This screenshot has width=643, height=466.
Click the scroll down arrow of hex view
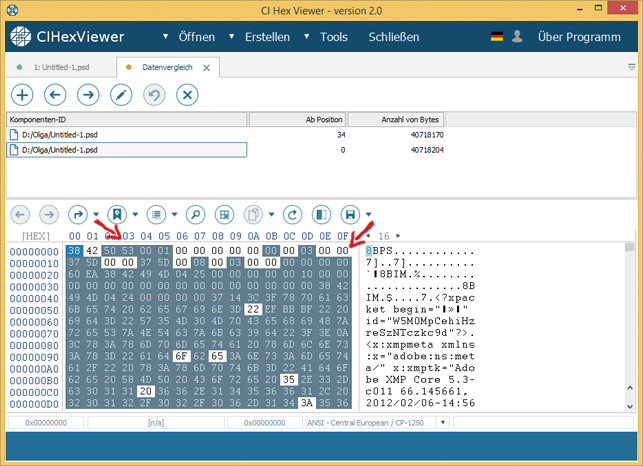point(630,407)
